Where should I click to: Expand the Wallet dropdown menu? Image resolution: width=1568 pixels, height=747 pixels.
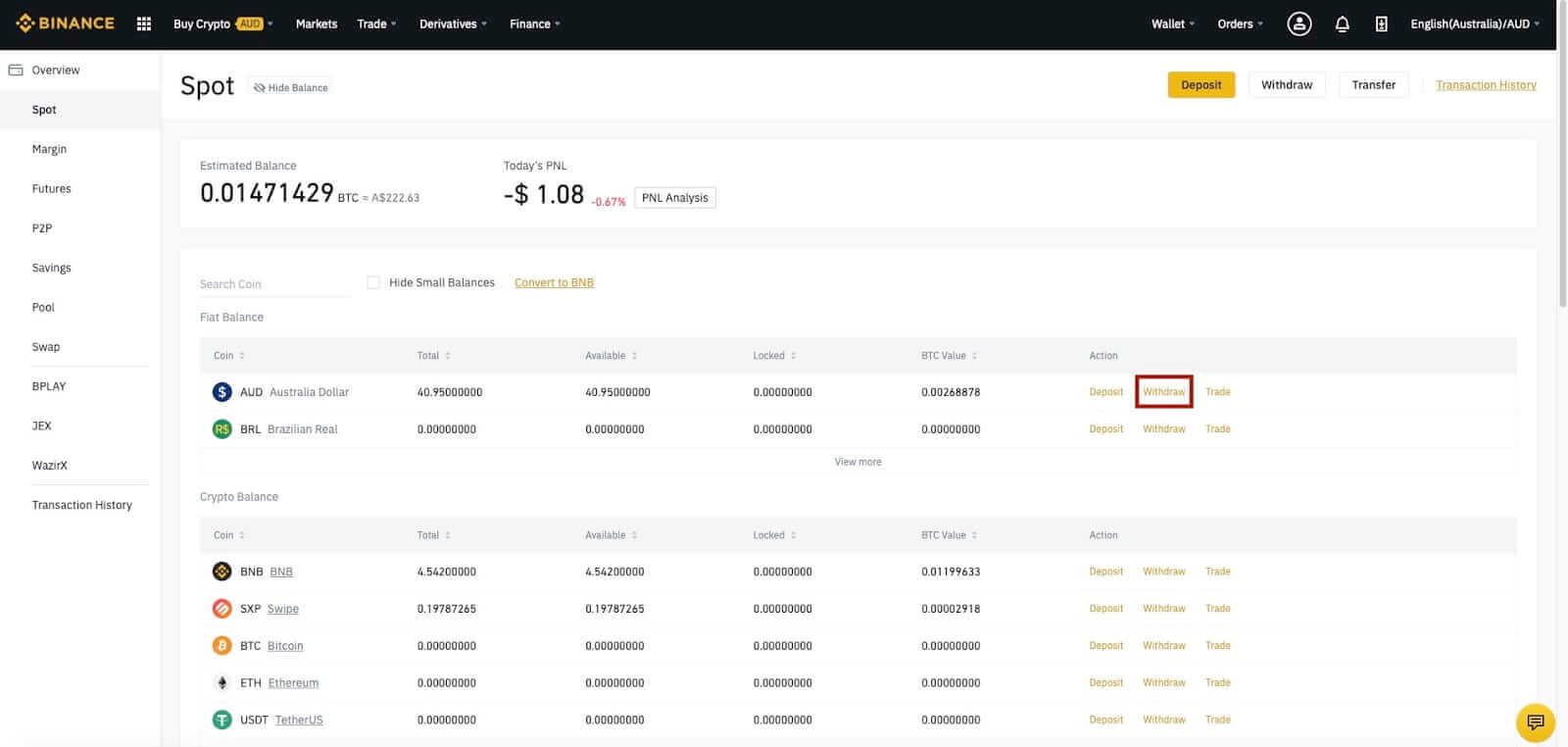coord(1172,24)
